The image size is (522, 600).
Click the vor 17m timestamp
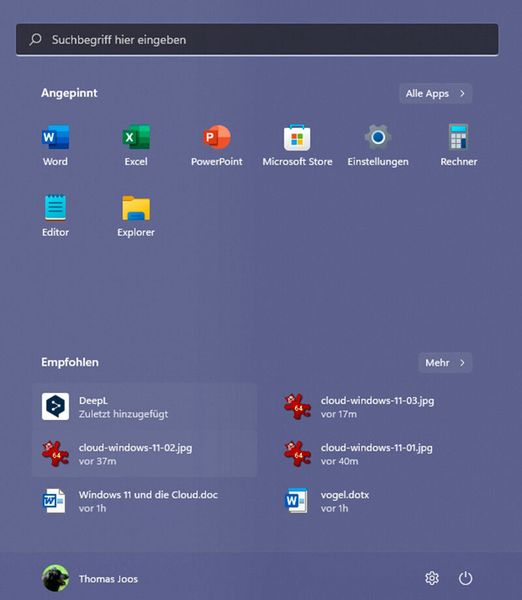(x=339, y=414)
